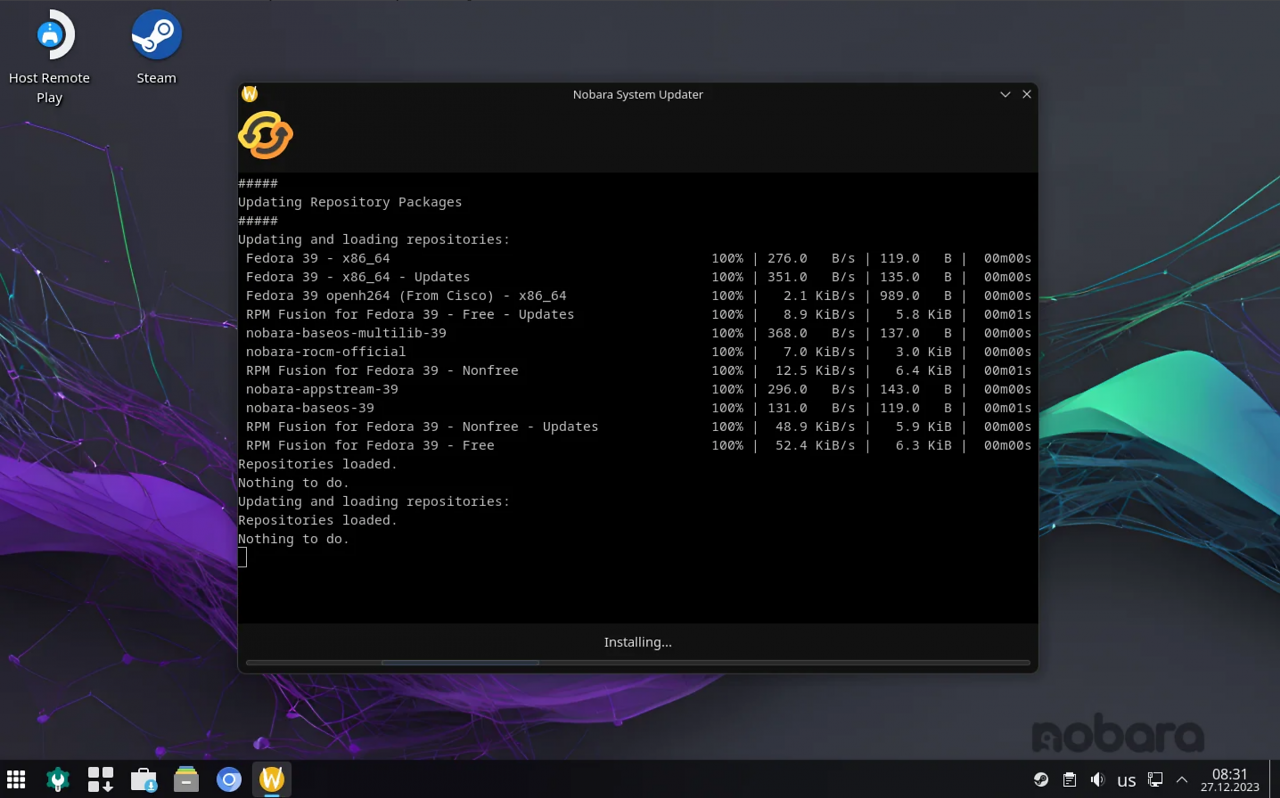Click 'RPM Fusion for Fedora 39 - Nonfree - Updates'

tap(638, 427)
